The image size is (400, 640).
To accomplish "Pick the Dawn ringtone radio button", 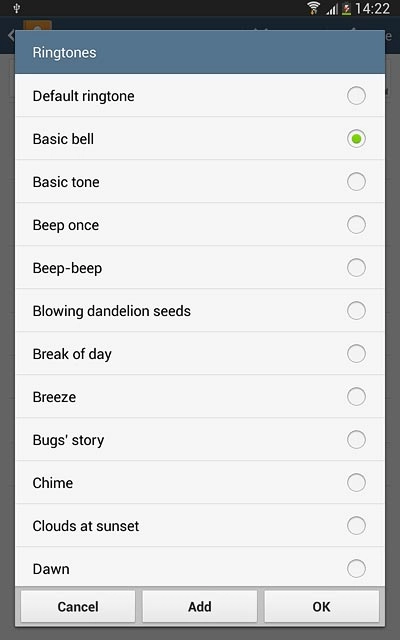I will [x=356, y=569].
